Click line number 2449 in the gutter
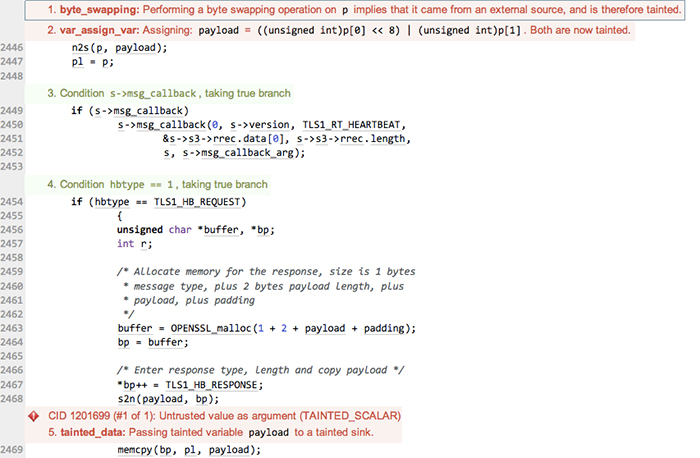Image resolution: width=700 pixels, height=458 pixels. click(x=15, y=109)
